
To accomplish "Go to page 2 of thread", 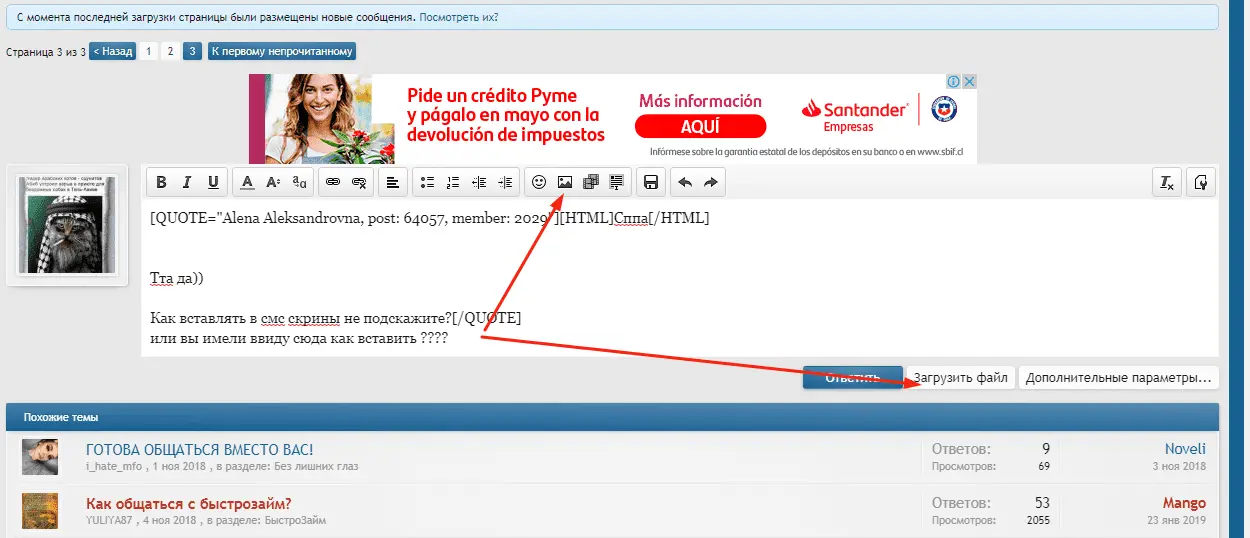I will coord(171,51).
